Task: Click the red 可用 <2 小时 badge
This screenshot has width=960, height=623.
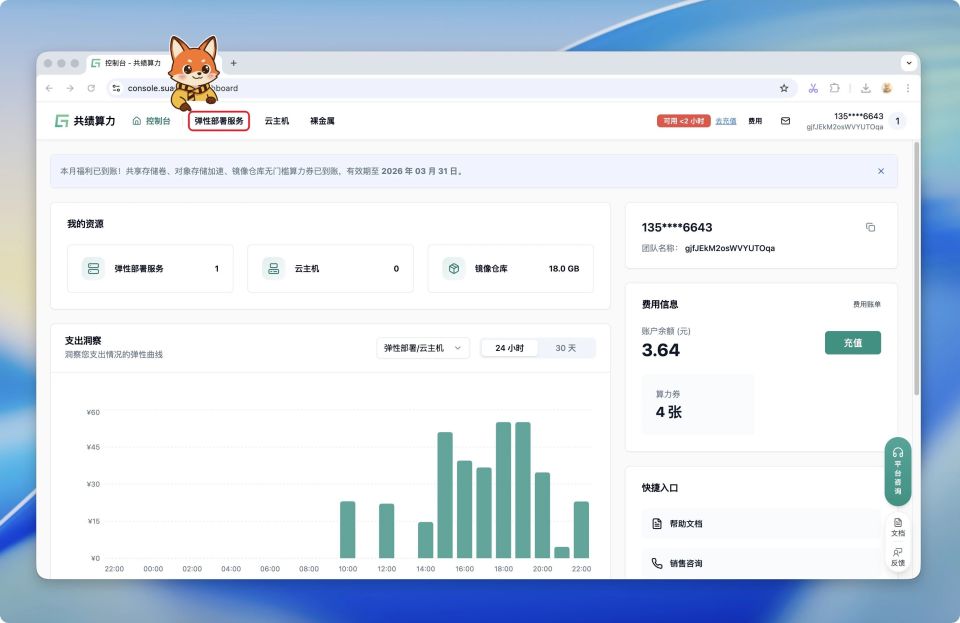Action: pyautogui.click(x=683, y=121)
